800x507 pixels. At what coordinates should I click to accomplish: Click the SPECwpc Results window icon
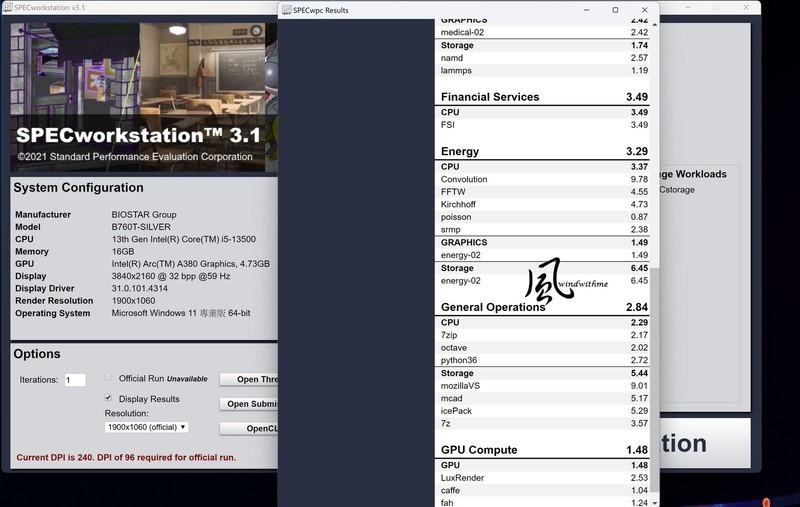coord(286,10)
